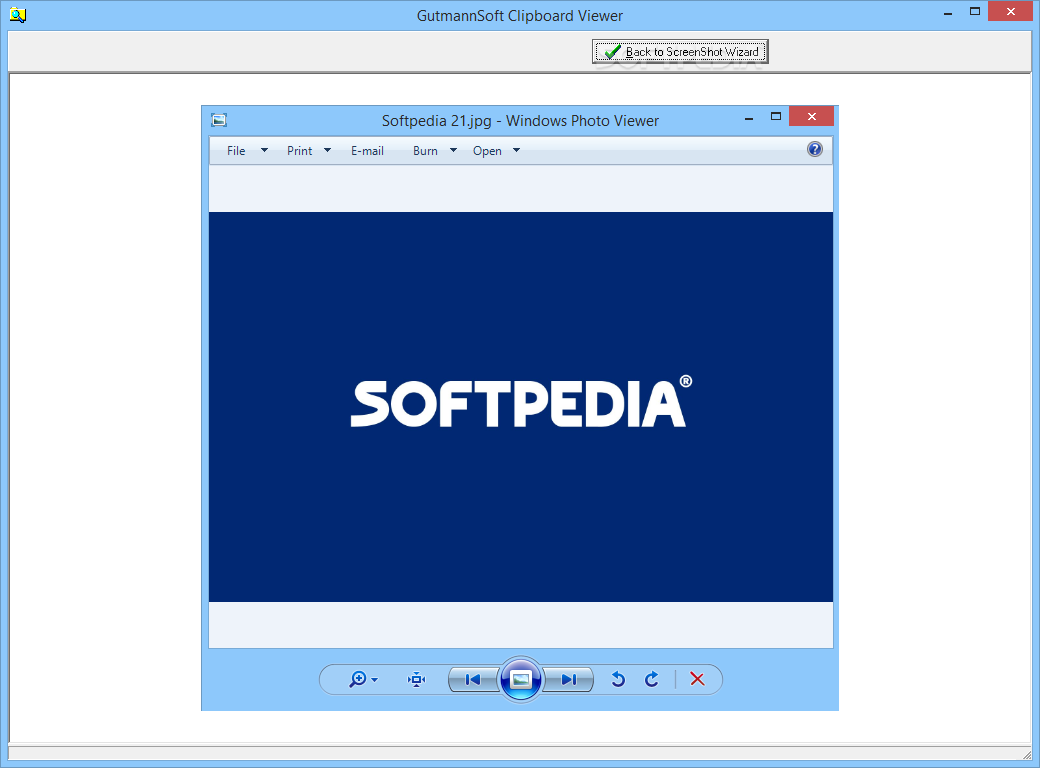The image size is (1040, 768).
Task: Rotate image clockwise
Action: click(x=652, y=679)
